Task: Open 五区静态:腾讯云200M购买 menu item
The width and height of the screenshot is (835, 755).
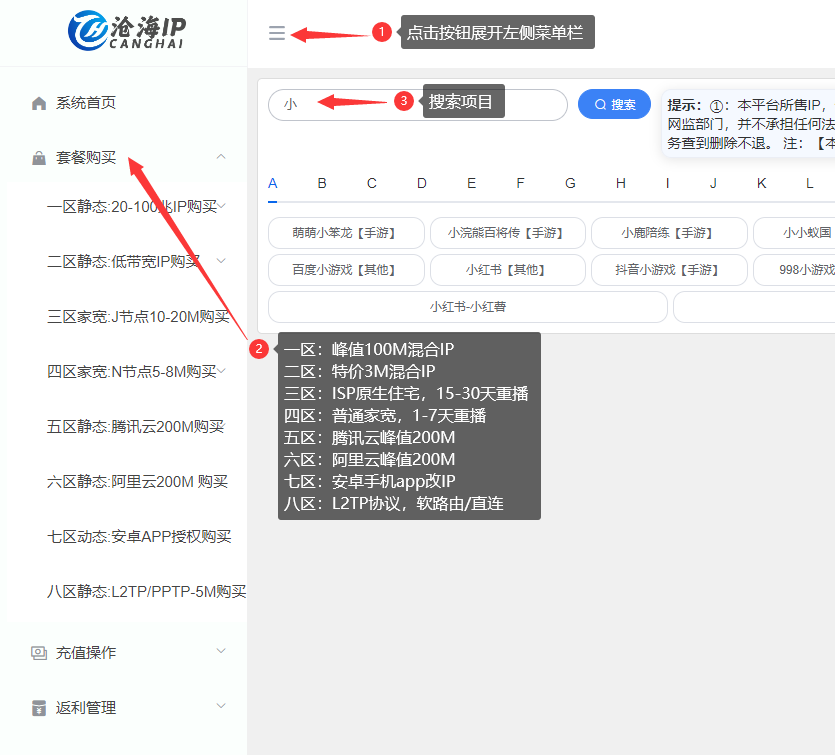Action: pos(135,426)
